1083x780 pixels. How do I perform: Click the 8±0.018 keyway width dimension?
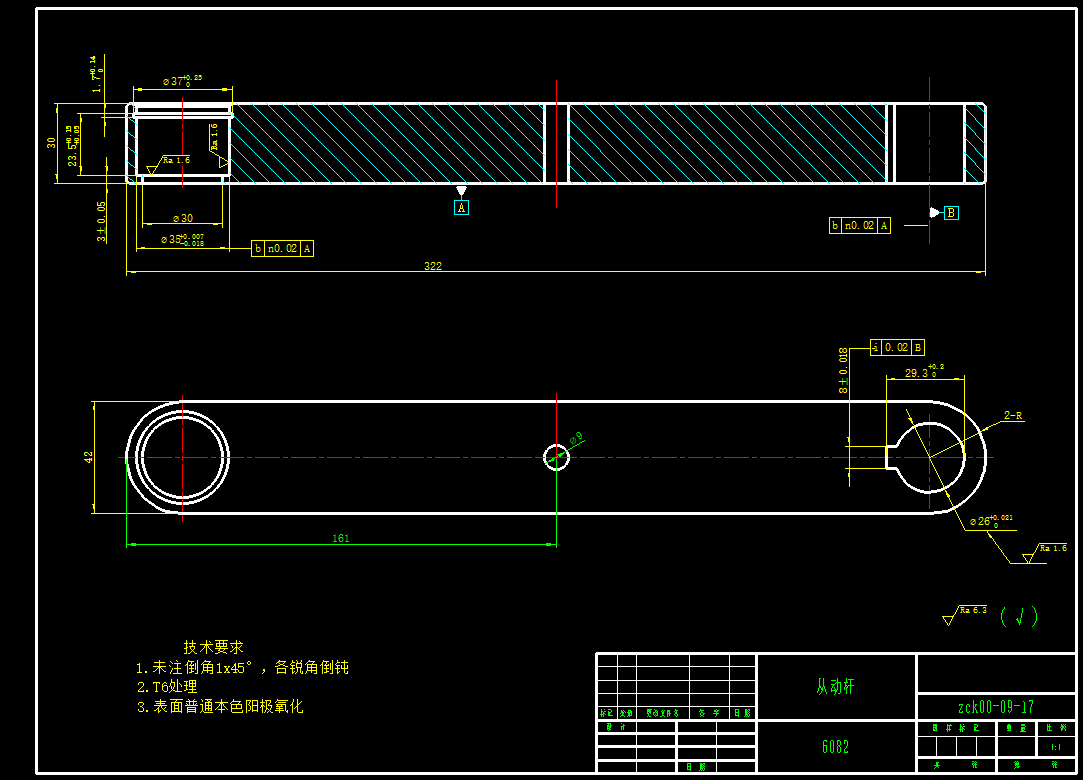click(843, 371)
